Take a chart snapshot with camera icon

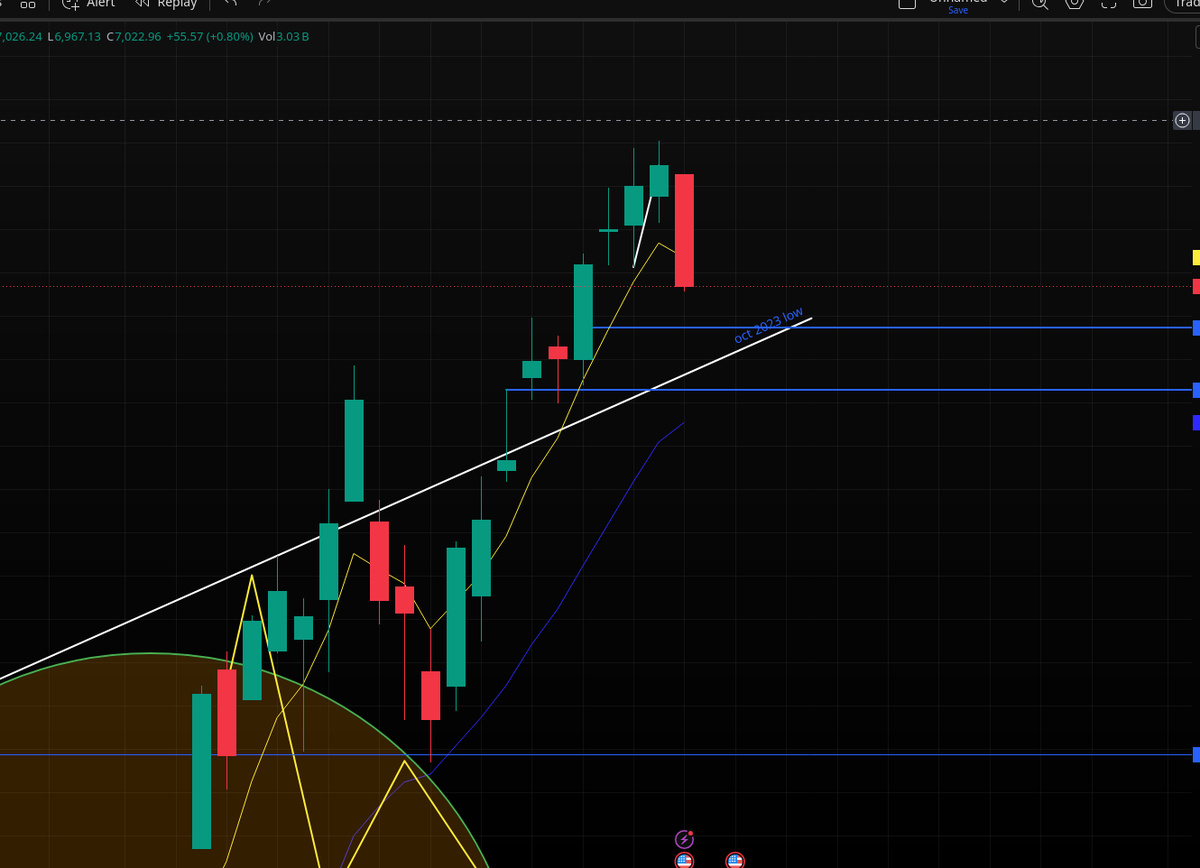1142,4
